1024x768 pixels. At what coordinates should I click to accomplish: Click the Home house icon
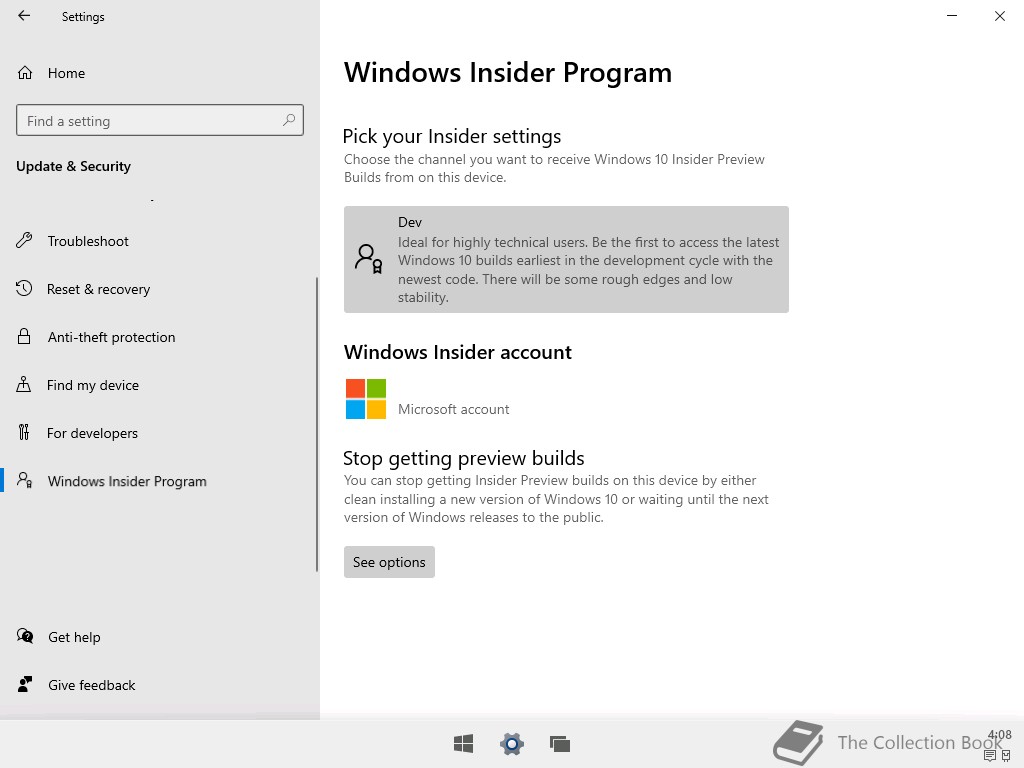coord(25,72)
